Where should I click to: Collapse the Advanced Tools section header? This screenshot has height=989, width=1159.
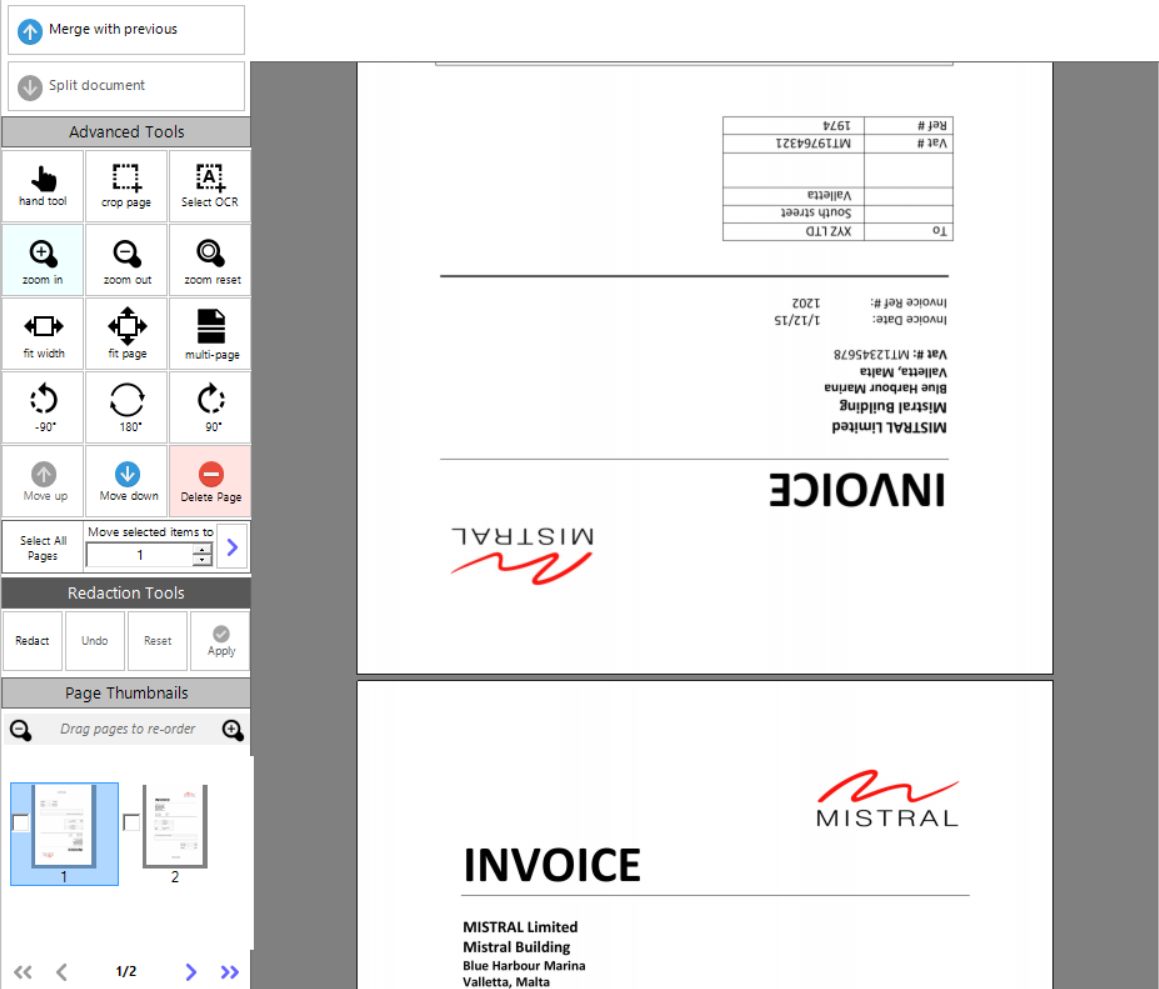pos(126,132)
